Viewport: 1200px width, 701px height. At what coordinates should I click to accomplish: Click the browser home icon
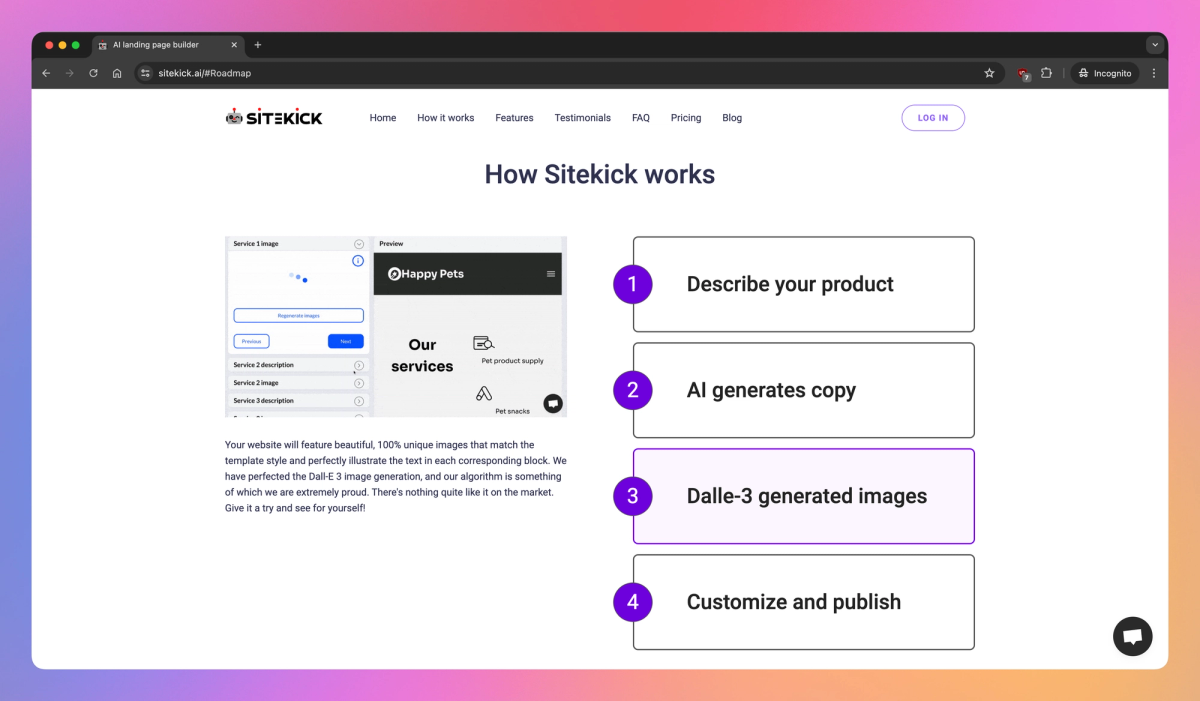point(117,73)
